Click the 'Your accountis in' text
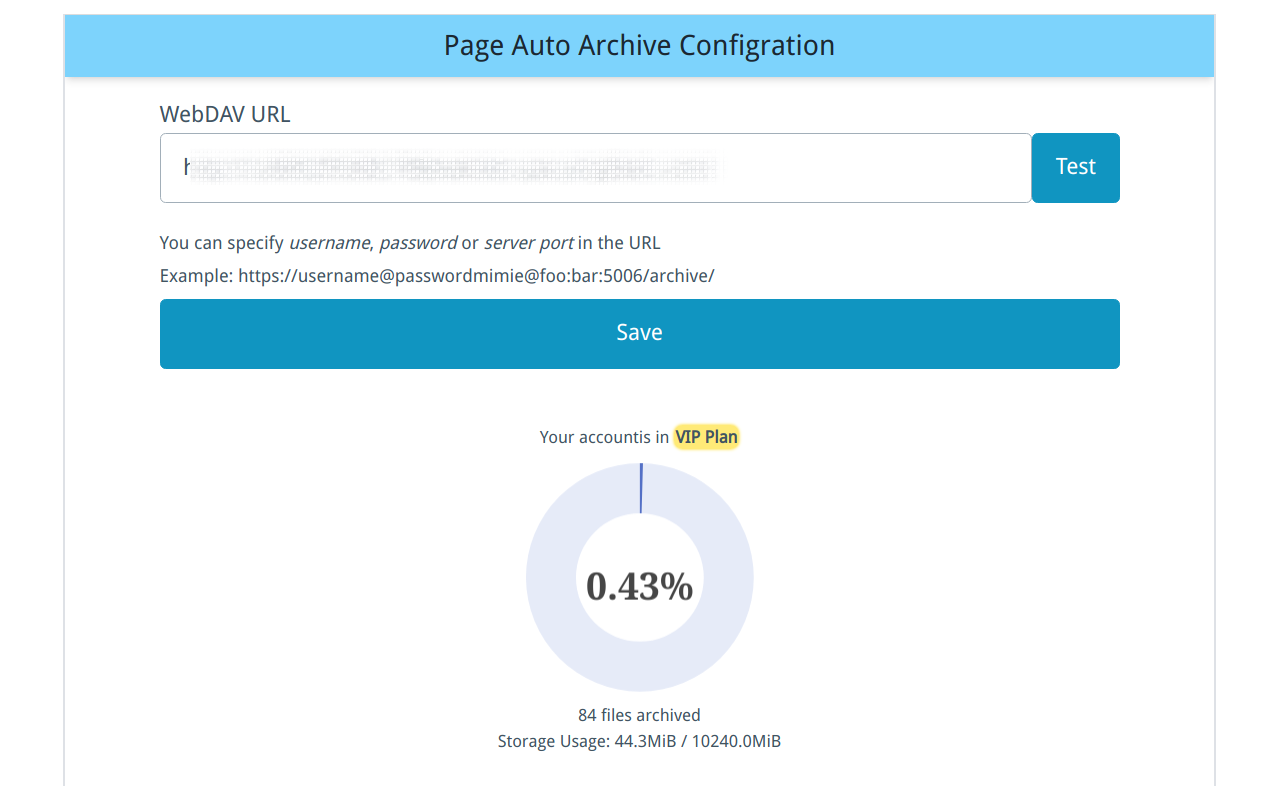 (604, 437)
